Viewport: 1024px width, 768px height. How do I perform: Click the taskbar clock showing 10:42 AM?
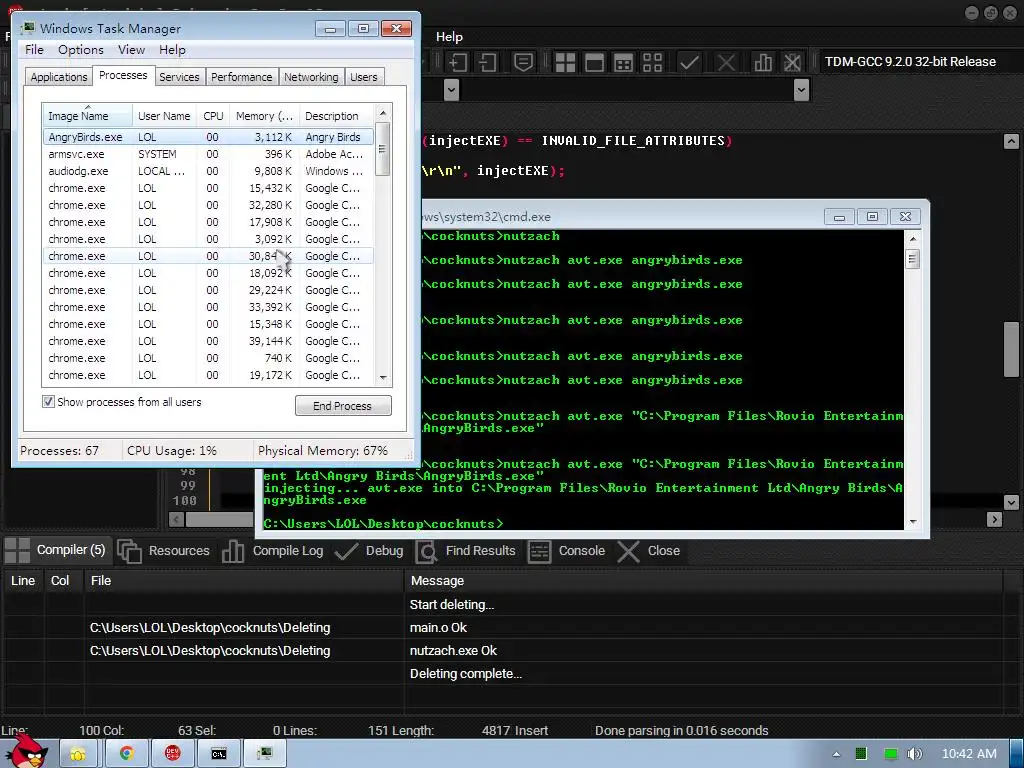(x=969, y=754)
